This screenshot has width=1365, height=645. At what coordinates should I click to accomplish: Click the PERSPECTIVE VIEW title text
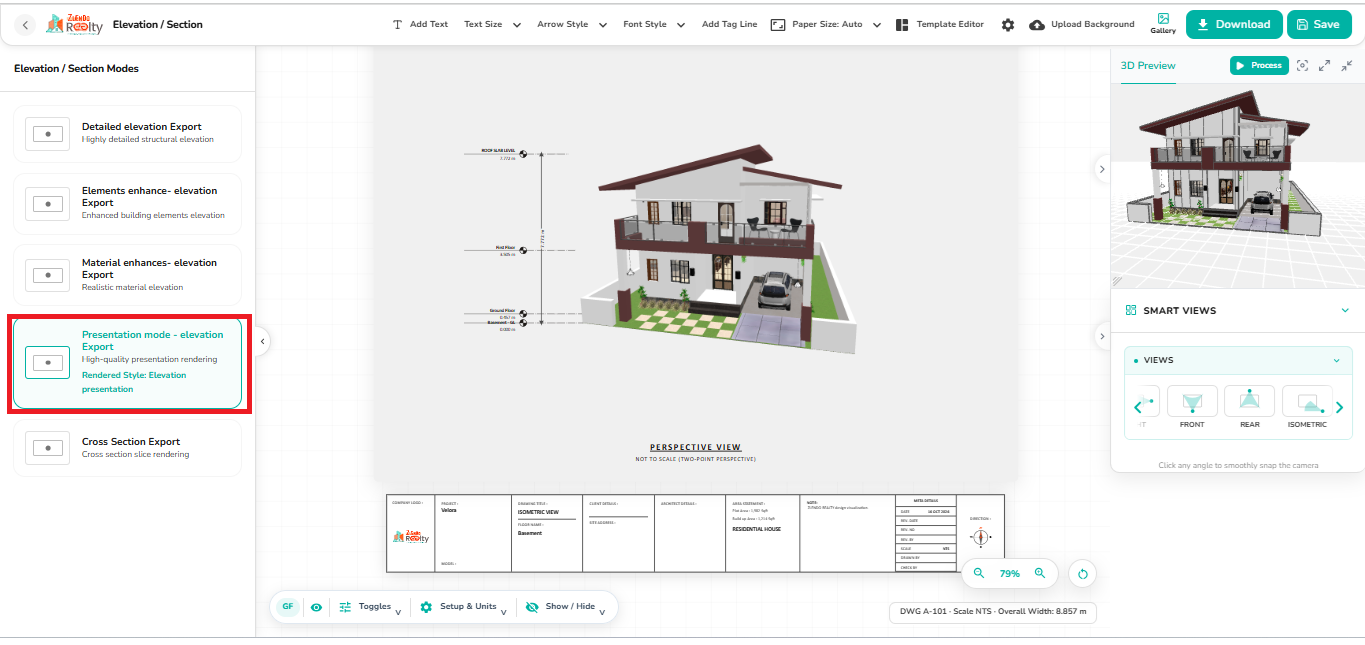695,447
